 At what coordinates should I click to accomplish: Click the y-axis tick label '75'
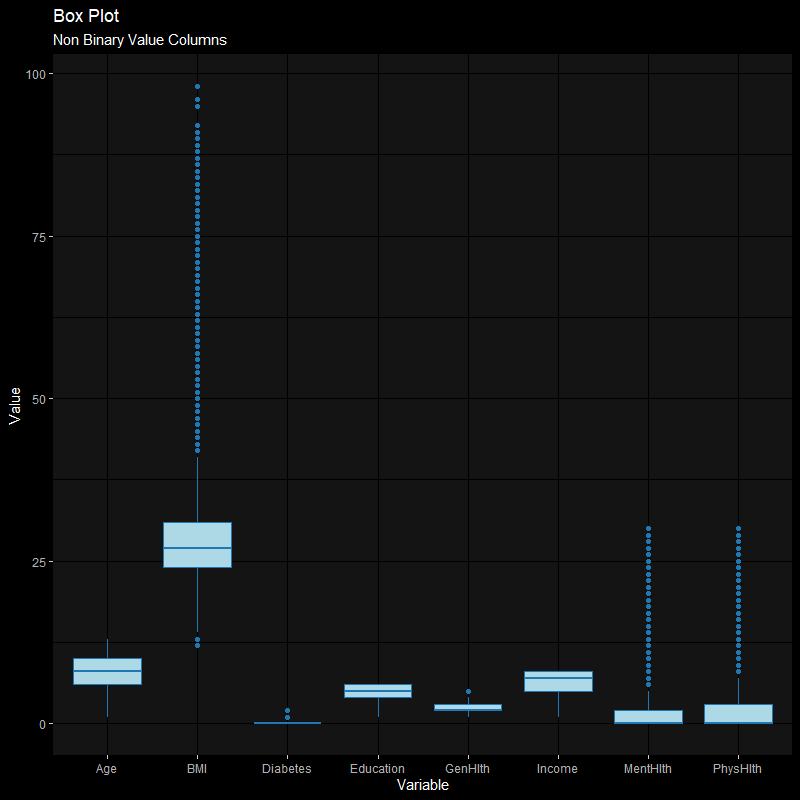39,237
